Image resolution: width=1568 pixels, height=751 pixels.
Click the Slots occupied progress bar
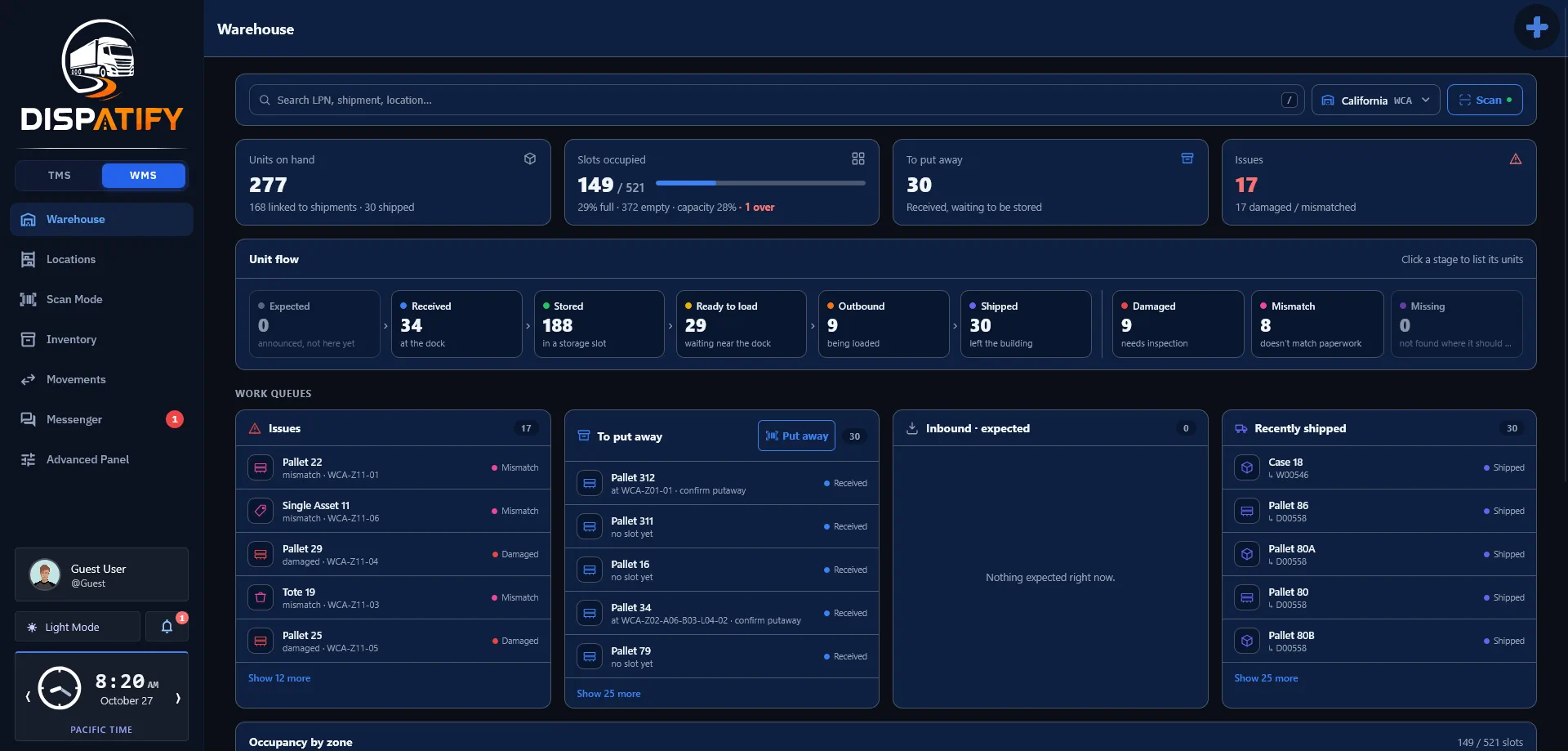click(760, 183)
